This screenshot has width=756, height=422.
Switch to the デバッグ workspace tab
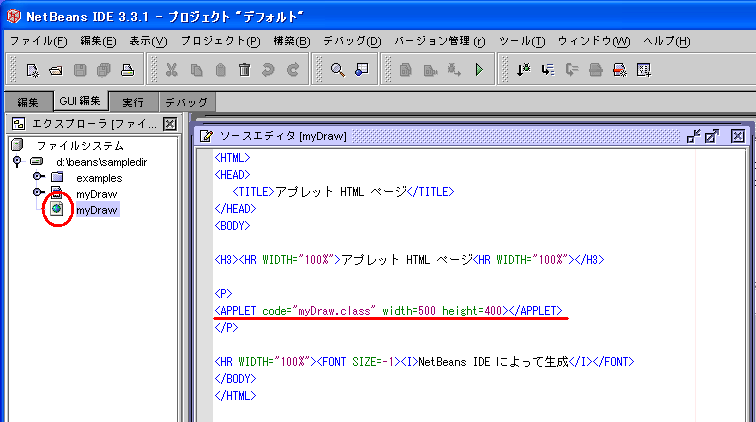[186, 102]
